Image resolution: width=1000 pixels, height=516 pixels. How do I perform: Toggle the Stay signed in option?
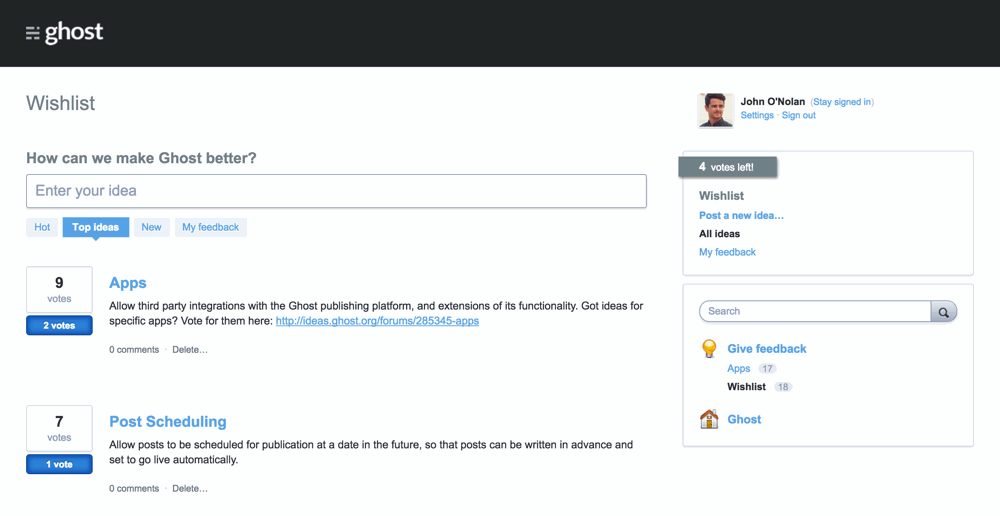coord(842,102)
